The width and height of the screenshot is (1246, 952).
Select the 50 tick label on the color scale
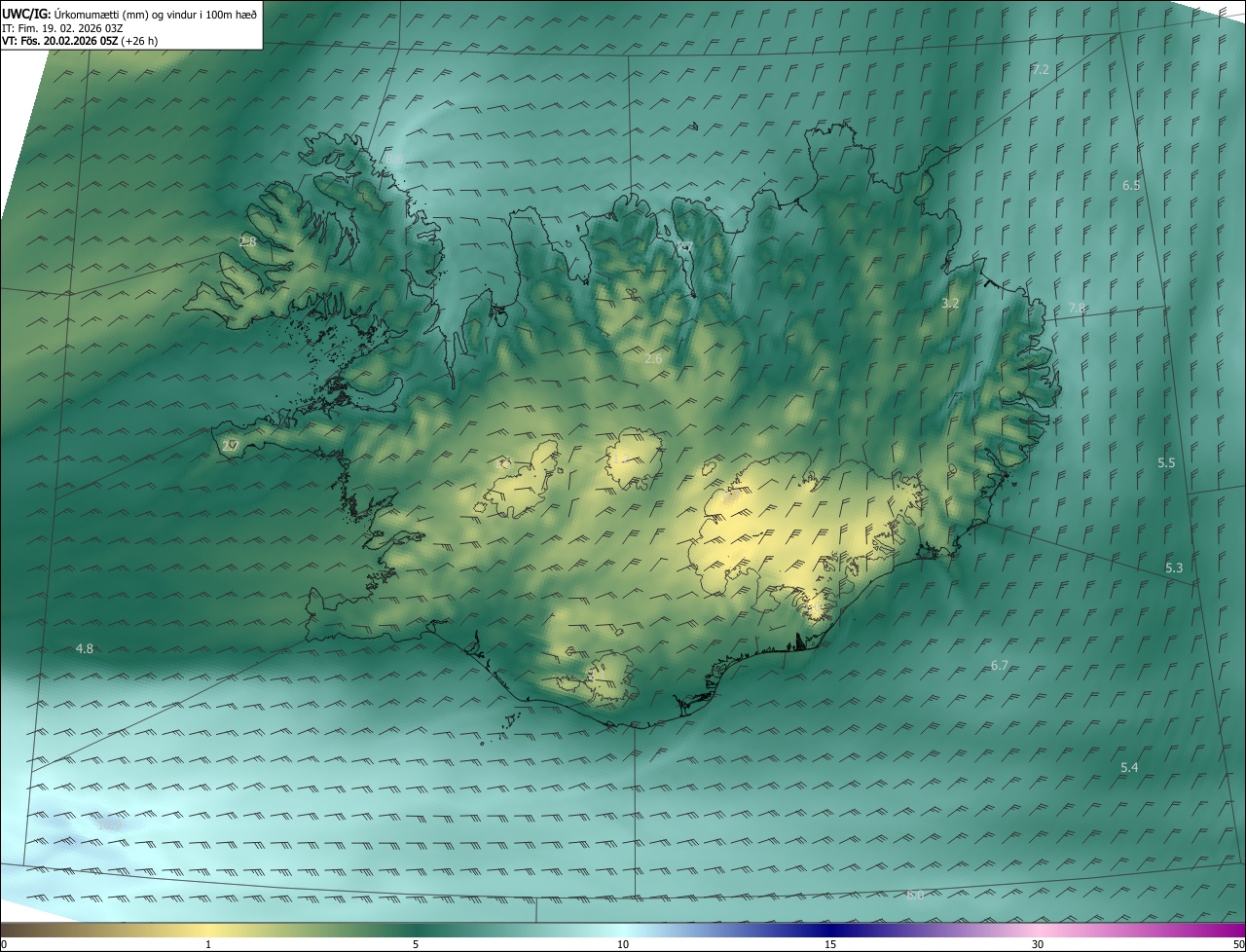click(1238, 944)
